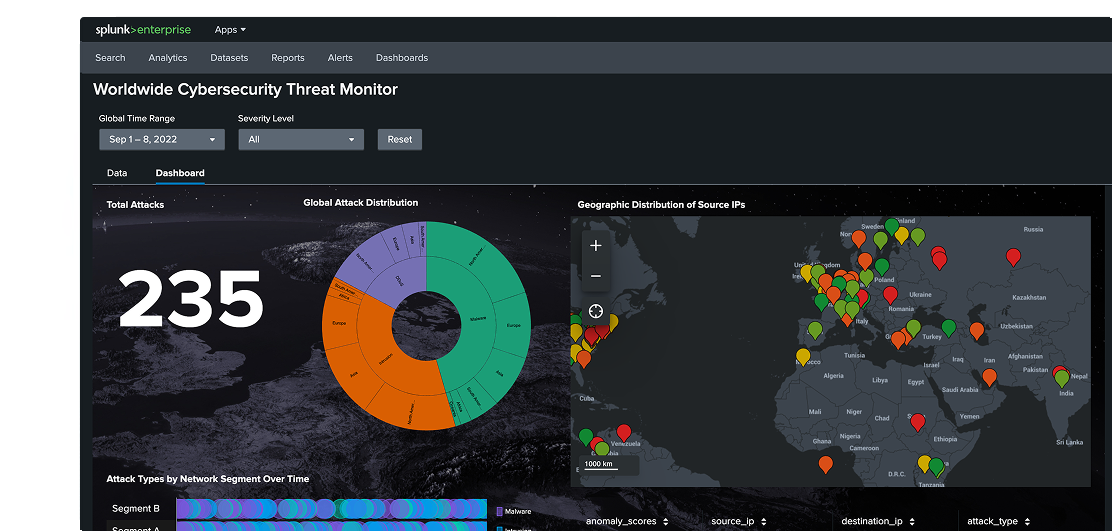Click the purple Malware legend swatch

click(500, 511)
